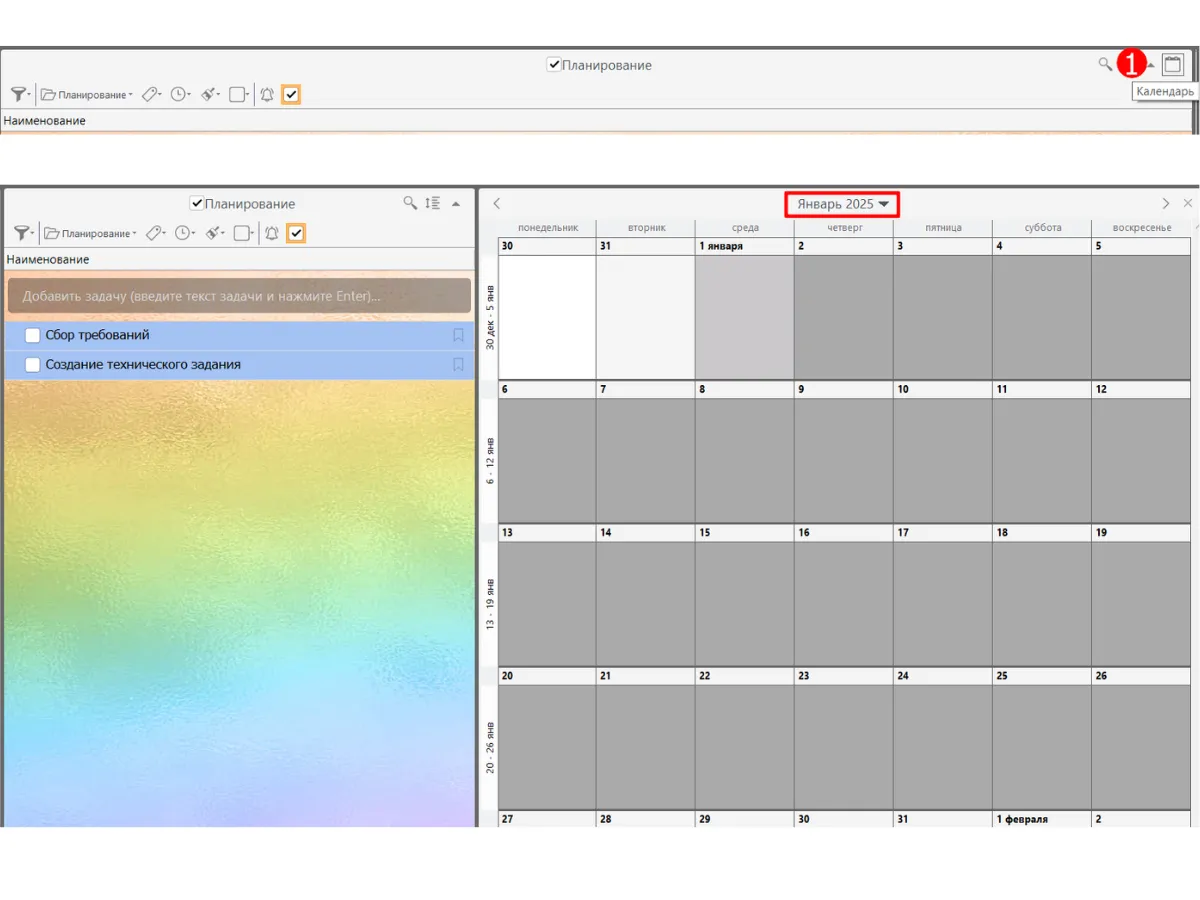
Task: Toggle the orange-highlighted checkmark button in the lower toolbar
Action: click(x=296, y=233)
